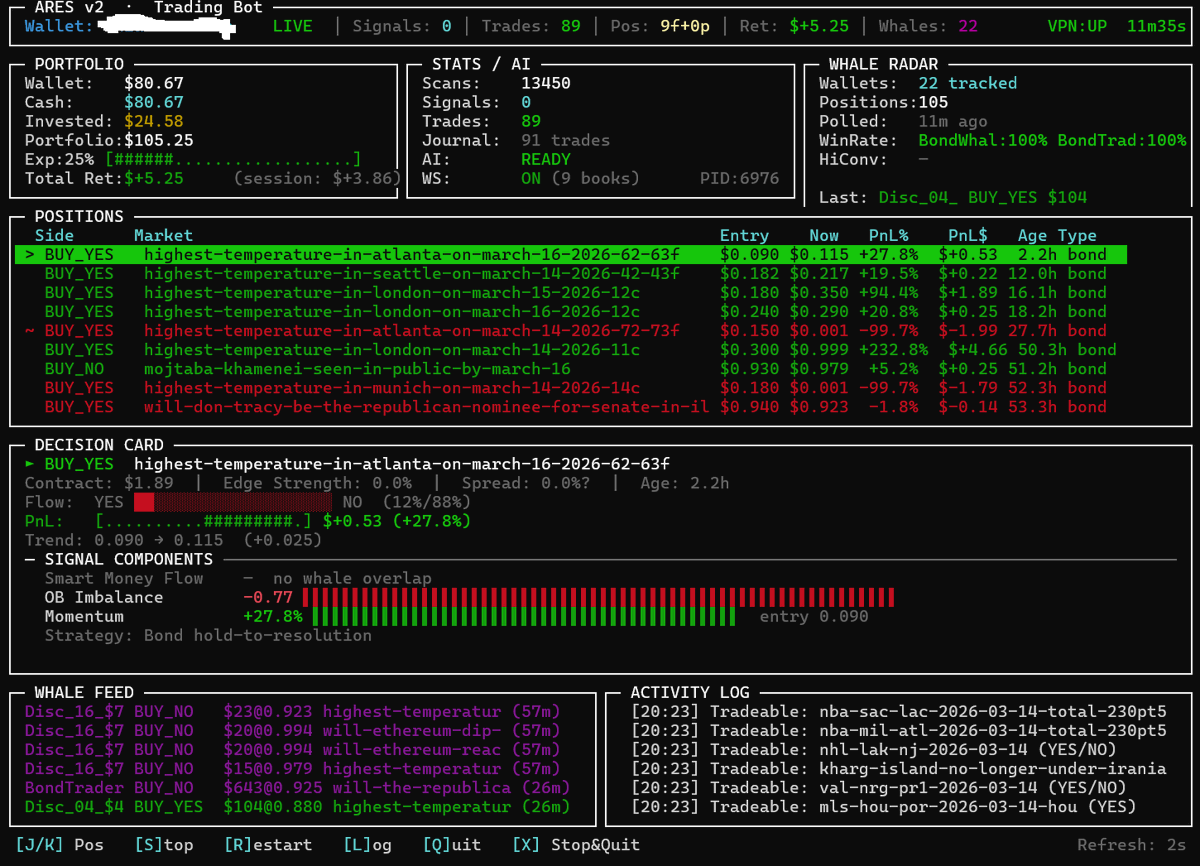Click the Ret: $+5.25 header value
The image size is (1200, 866).
click(x=794, y=26)
